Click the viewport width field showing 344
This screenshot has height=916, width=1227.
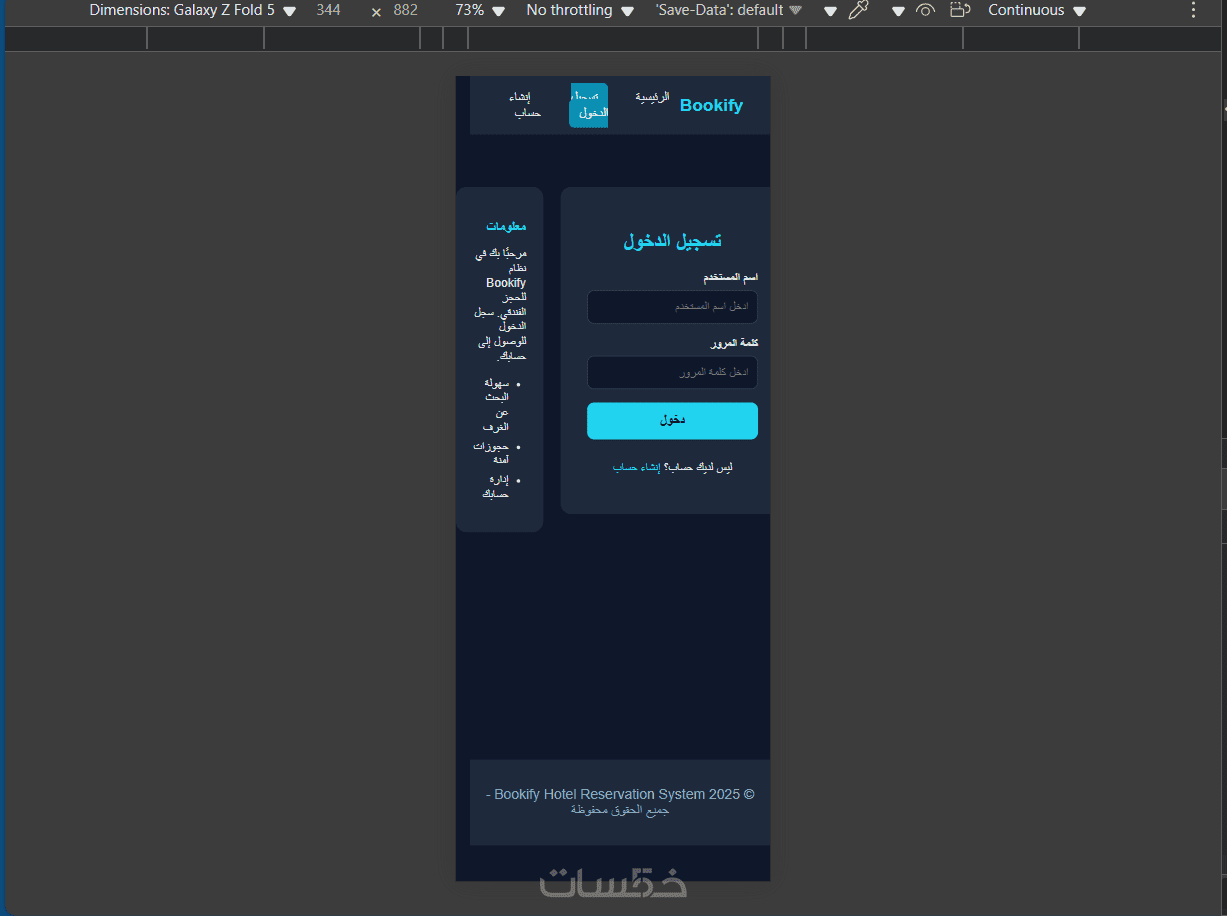click(328, 10)
